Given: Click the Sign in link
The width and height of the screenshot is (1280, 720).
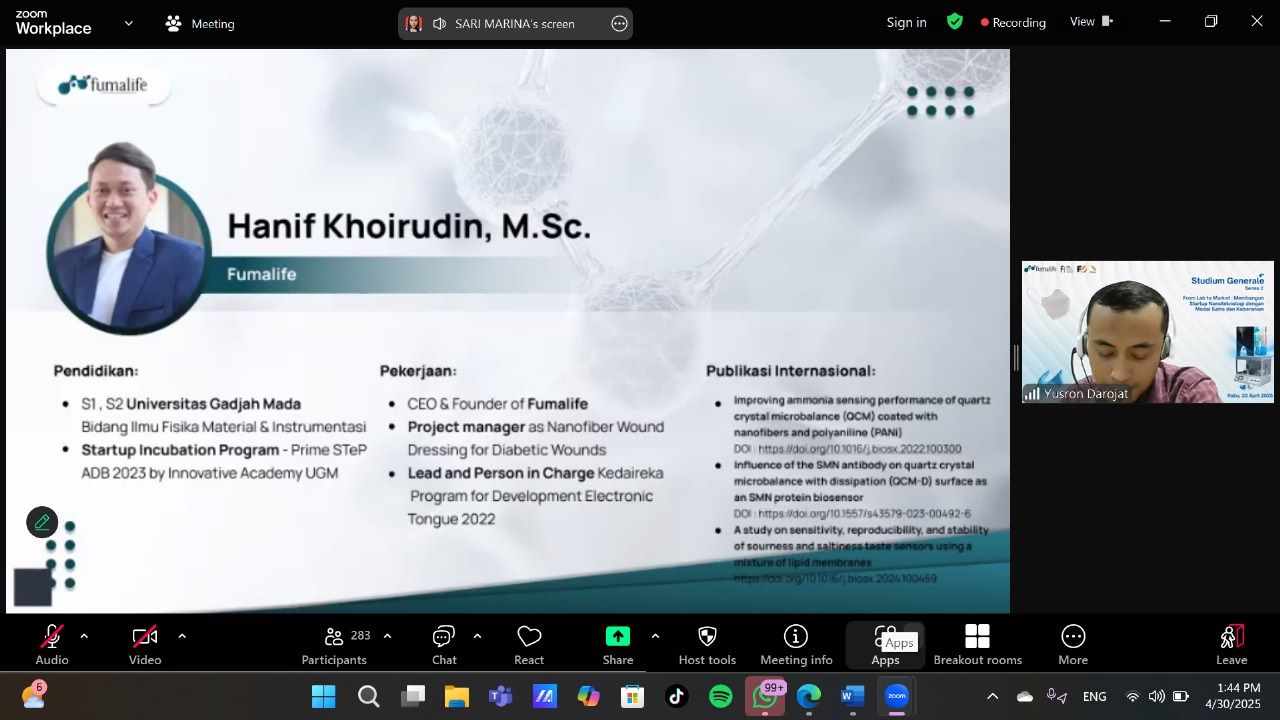Looking at the screenshot, I should 906,22.
